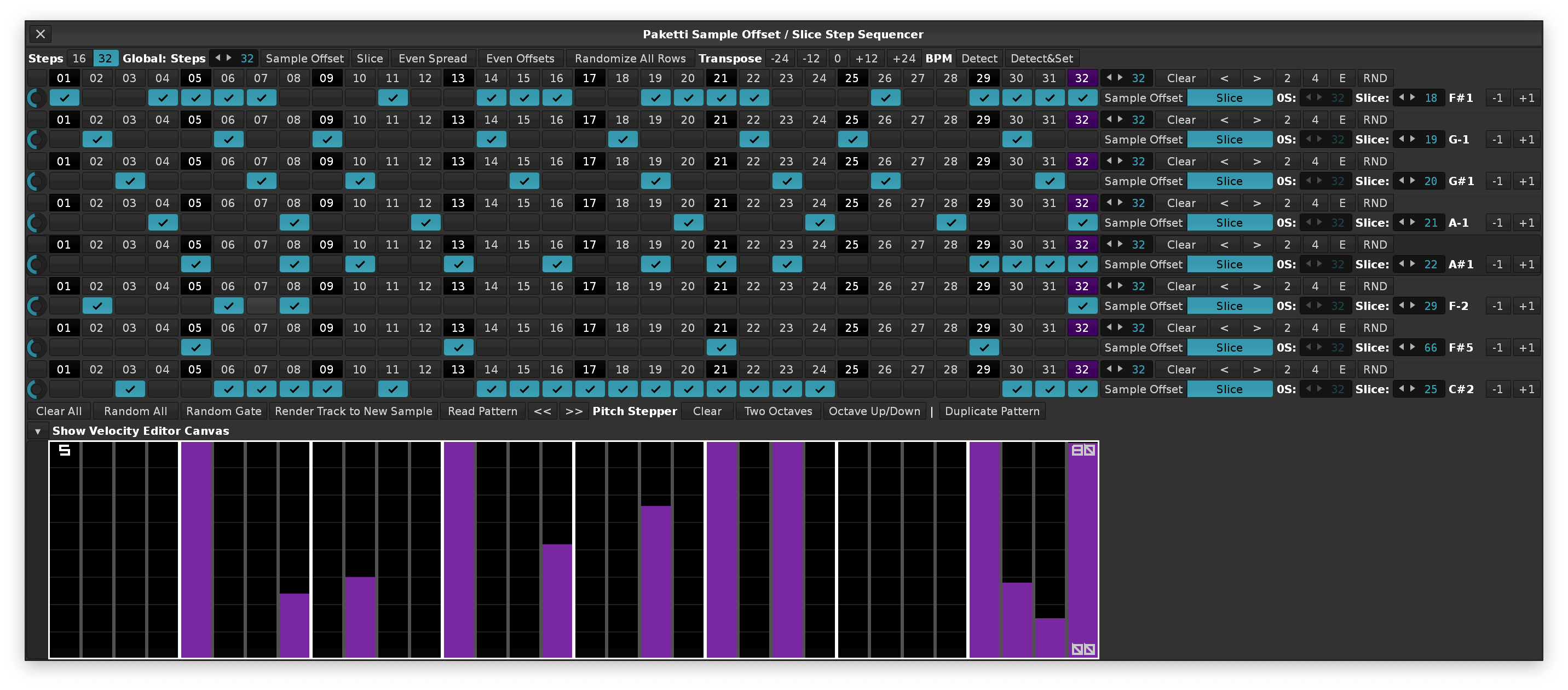Uncheck step 01 on the F#1 row

pos(64,97)
